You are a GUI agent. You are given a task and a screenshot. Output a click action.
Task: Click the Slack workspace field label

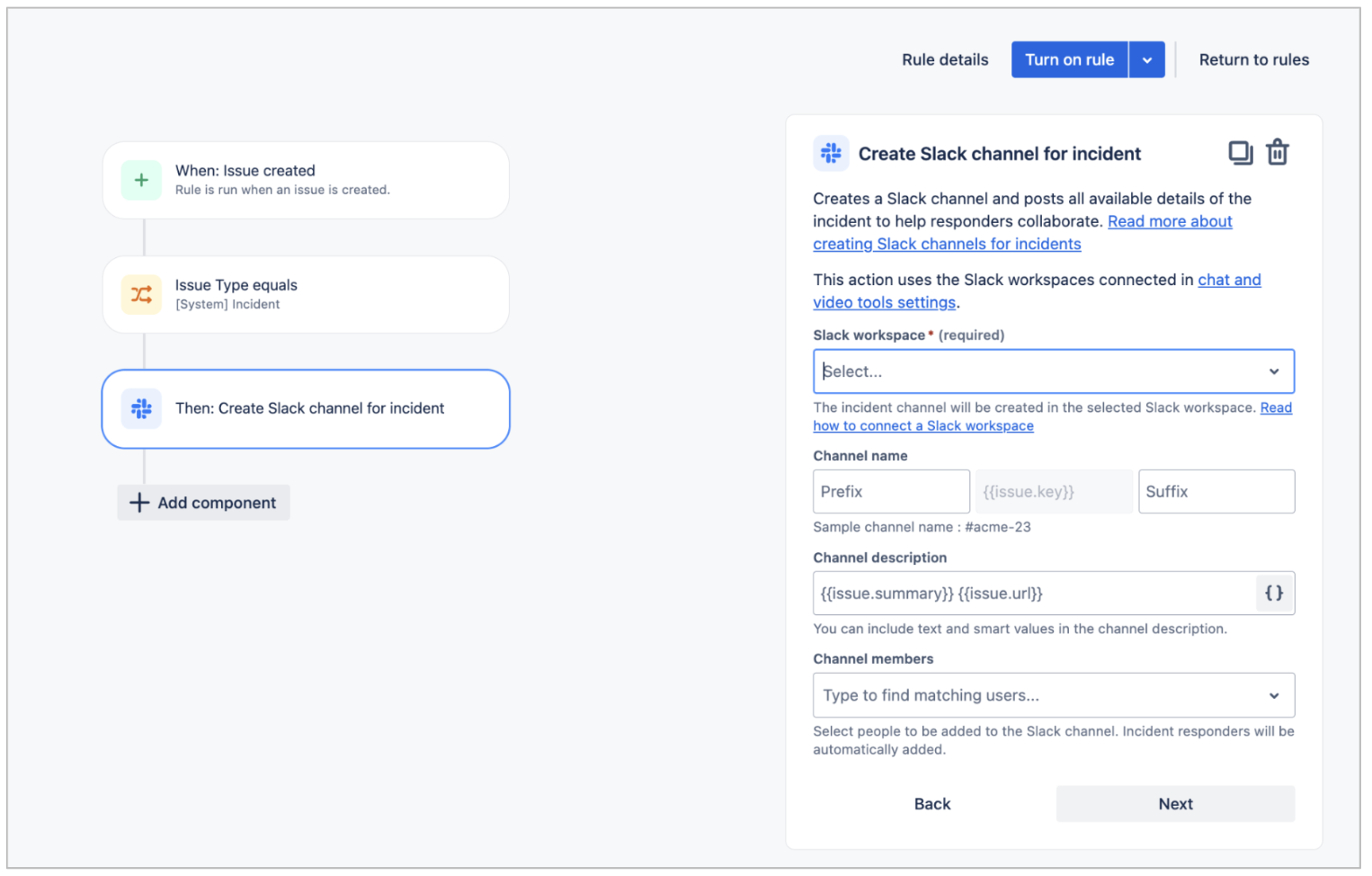pyautogui.click(x=869, y=335)
